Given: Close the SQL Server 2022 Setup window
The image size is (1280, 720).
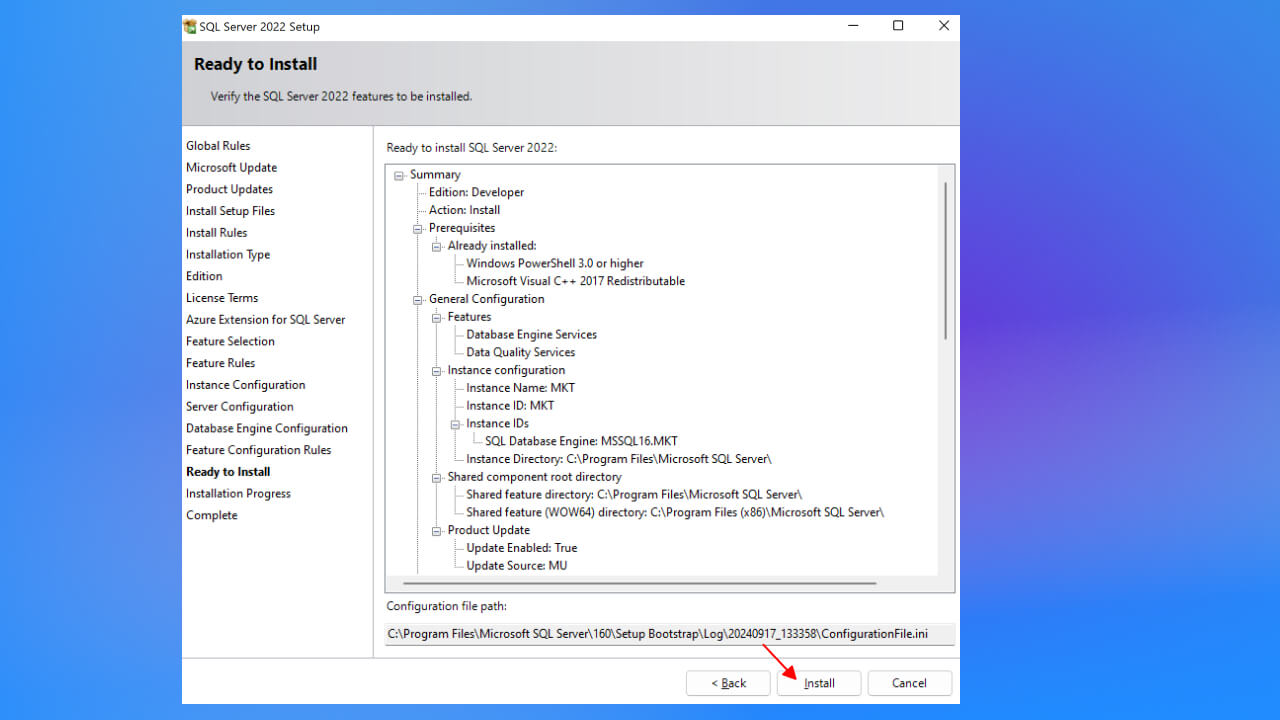Looking at the screenshot, I should coord(943,27).
